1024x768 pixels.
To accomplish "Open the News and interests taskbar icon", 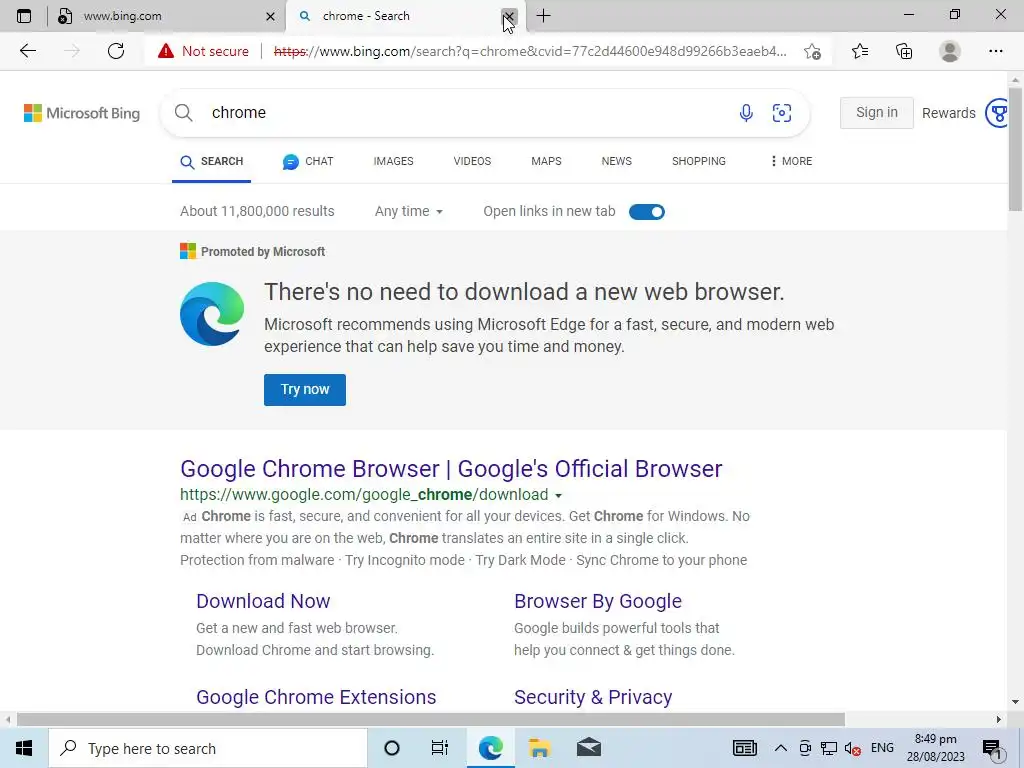I will coord(744,748).
